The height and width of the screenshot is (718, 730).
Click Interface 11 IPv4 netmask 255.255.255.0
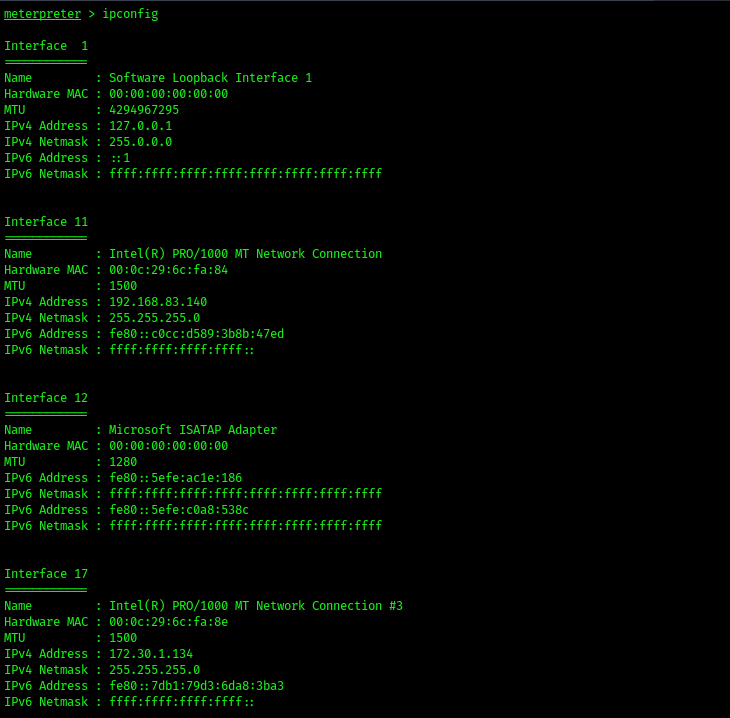(155, 318)
